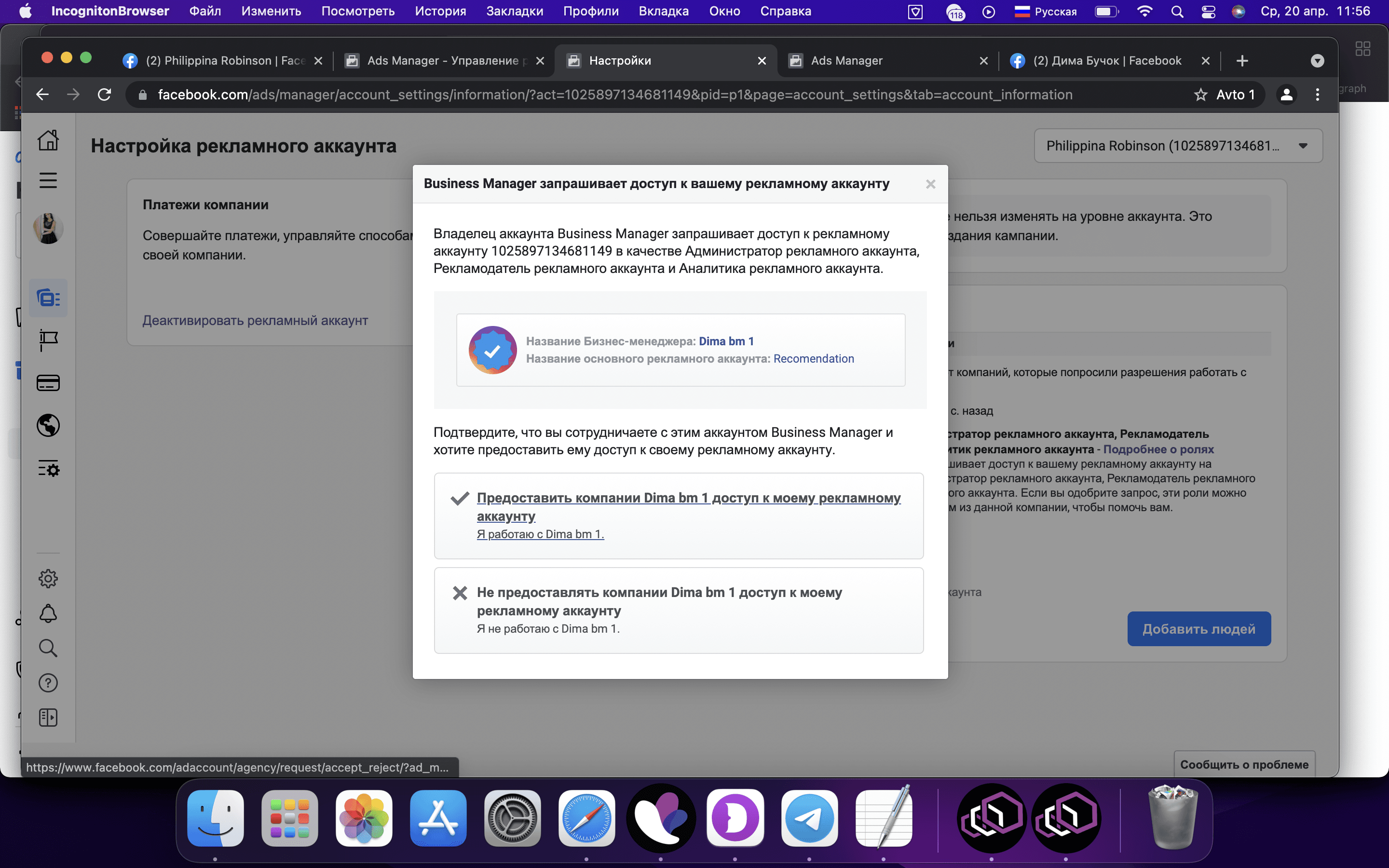
Task: Reload the page with refresh icon
Action: coord(104,95)
